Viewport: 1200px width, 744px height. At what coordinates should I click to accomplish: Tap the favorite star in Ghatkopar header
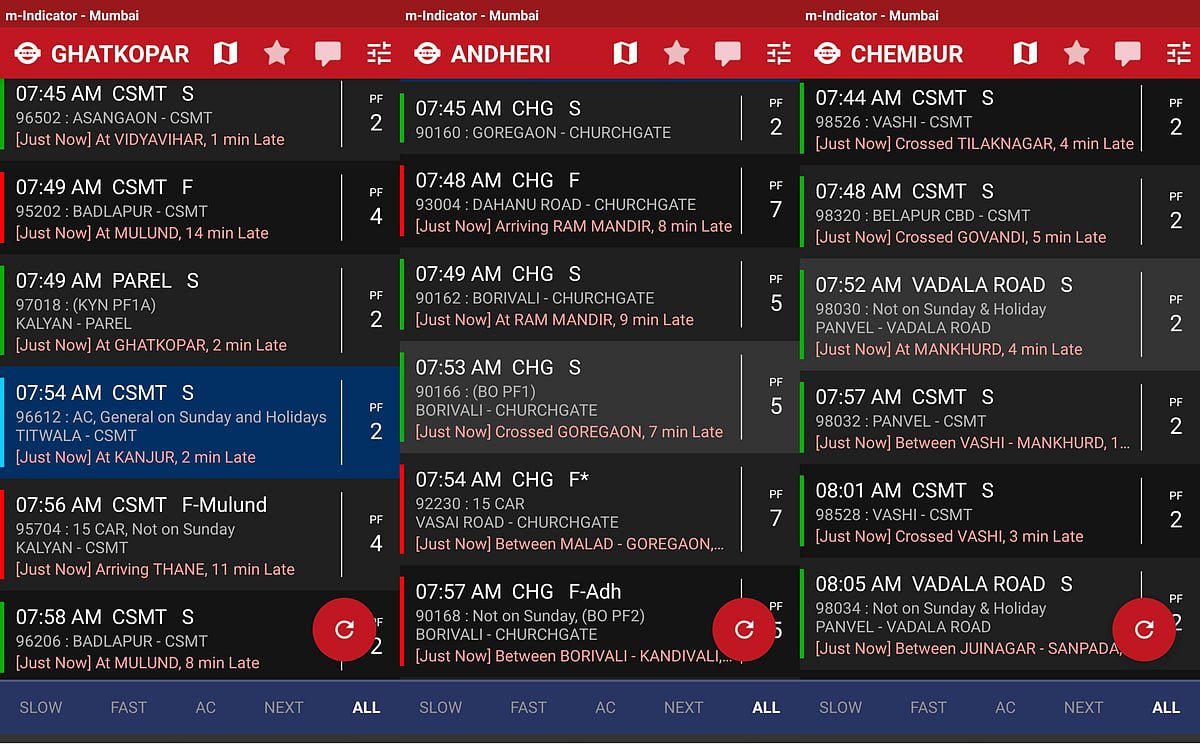(277, 53)
